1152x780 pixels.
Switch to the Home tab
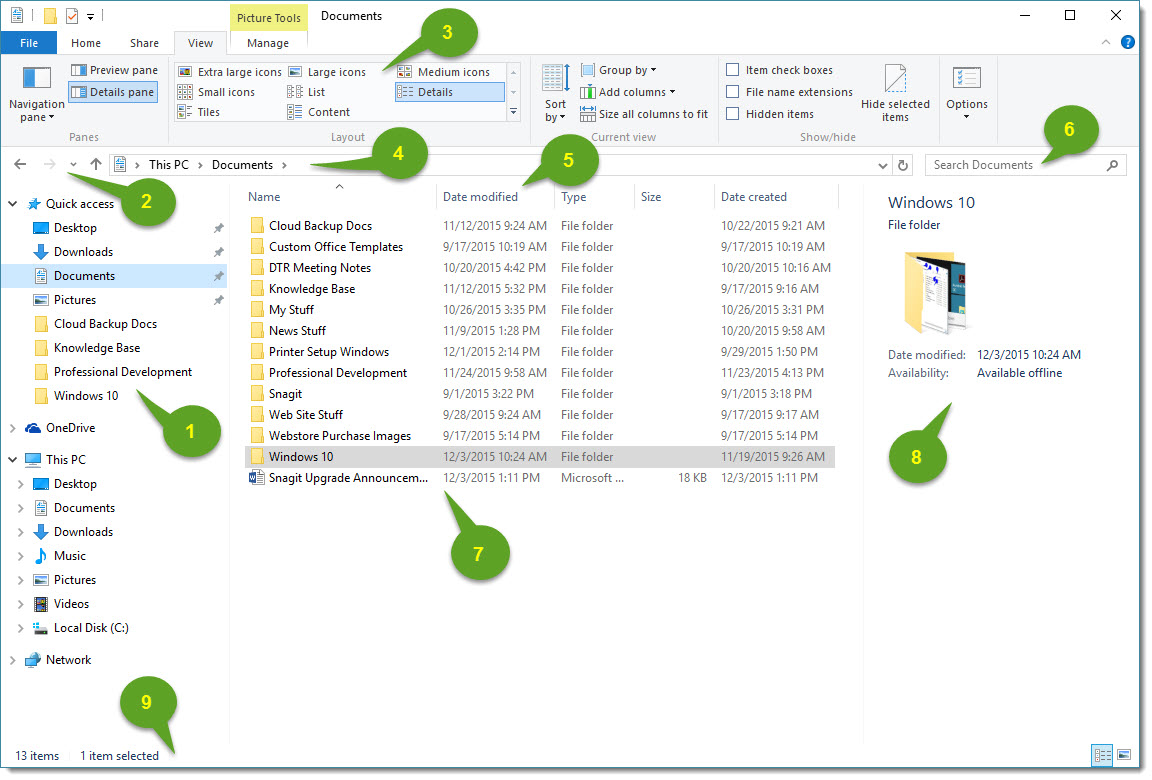click(85, 43)
